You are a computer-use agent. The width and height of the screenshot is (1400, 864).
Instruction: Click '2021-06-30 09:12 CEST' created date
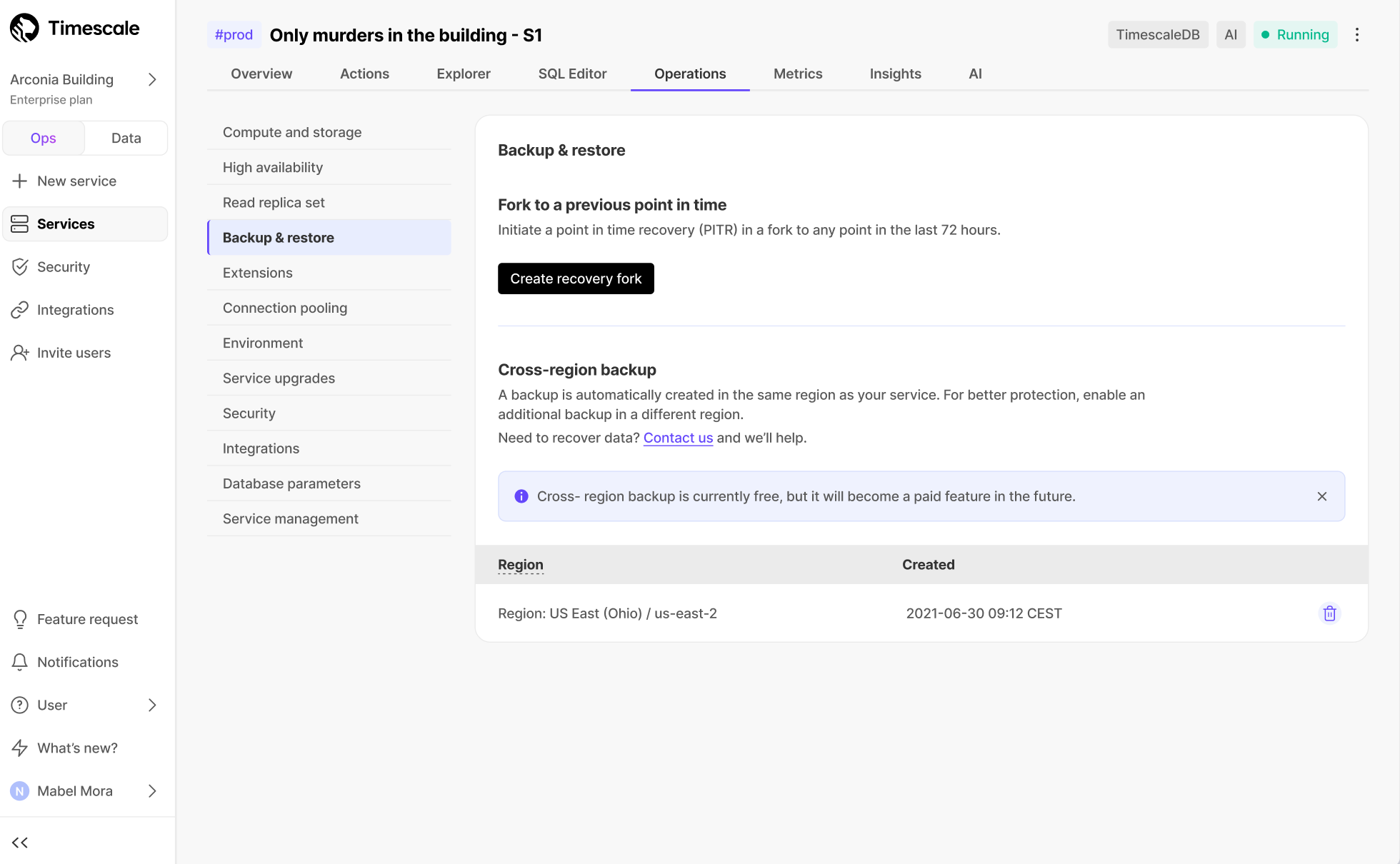pos(984,613)
